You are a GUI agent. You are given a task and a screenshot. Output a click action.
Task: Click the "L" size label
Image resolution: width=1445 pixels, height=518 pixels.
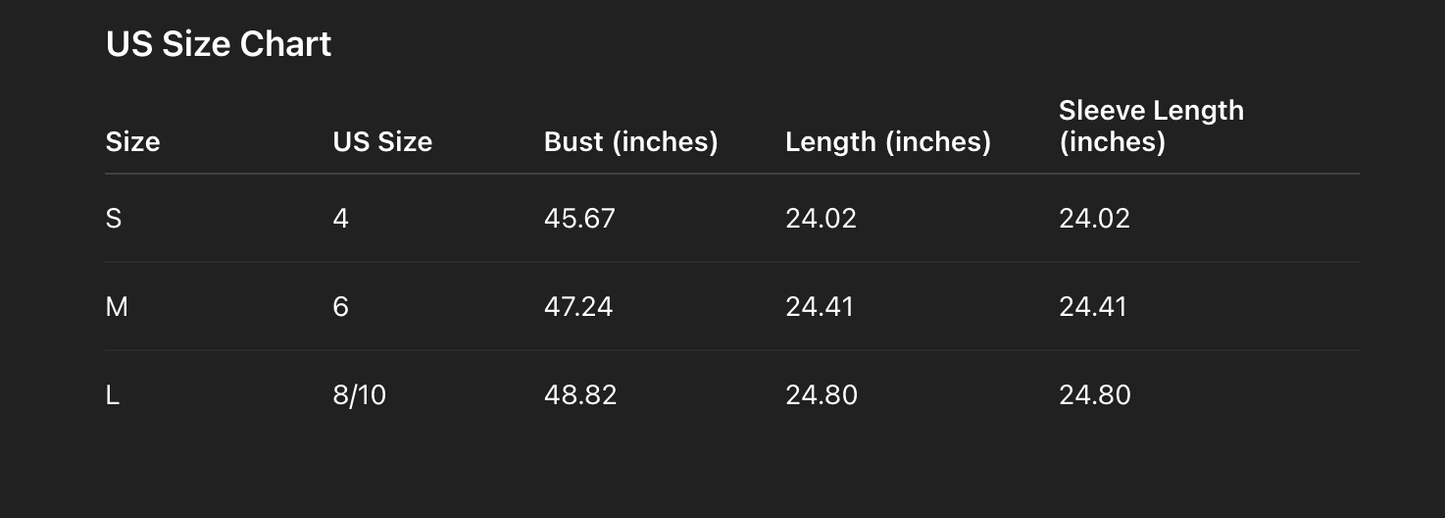(x=113, y=395)
